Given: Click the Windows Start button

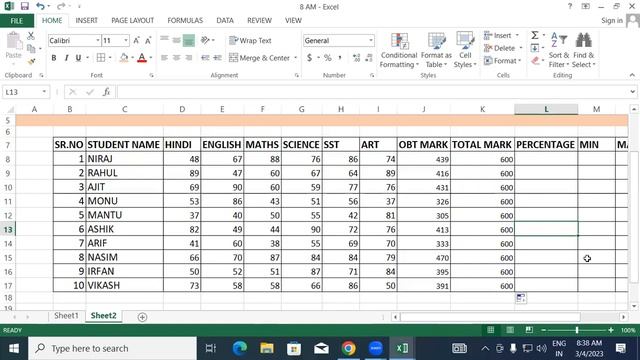Looking at the screenshot, I should (13, 348).
